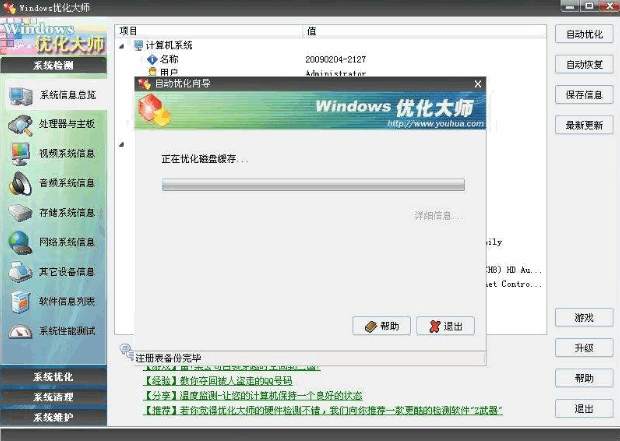Screen dimensions: 620x441
Task: Click the optimization progress bar
Action: [x=313, y=185]
